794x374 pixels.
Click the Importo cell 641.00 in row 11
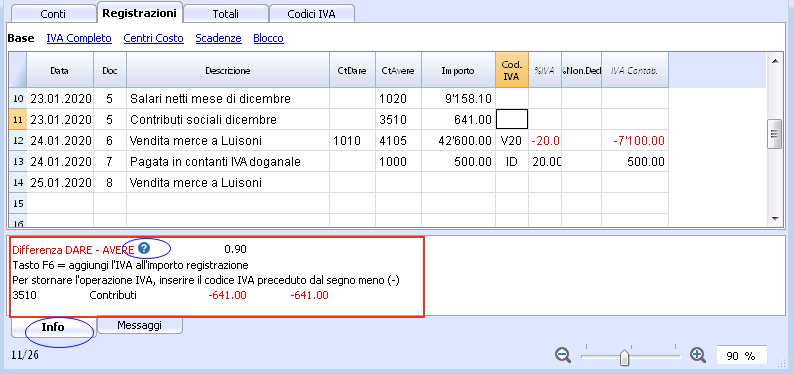[x=458, y=120]
